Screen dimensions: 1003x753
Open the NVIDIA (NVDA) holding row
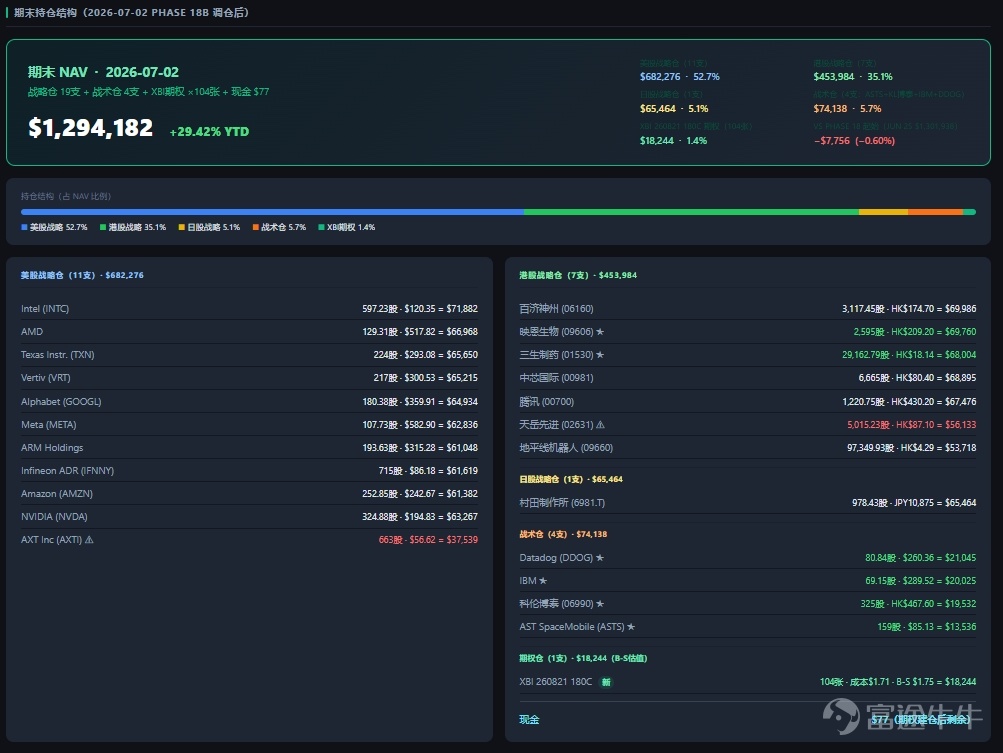[x=249, y=516]
